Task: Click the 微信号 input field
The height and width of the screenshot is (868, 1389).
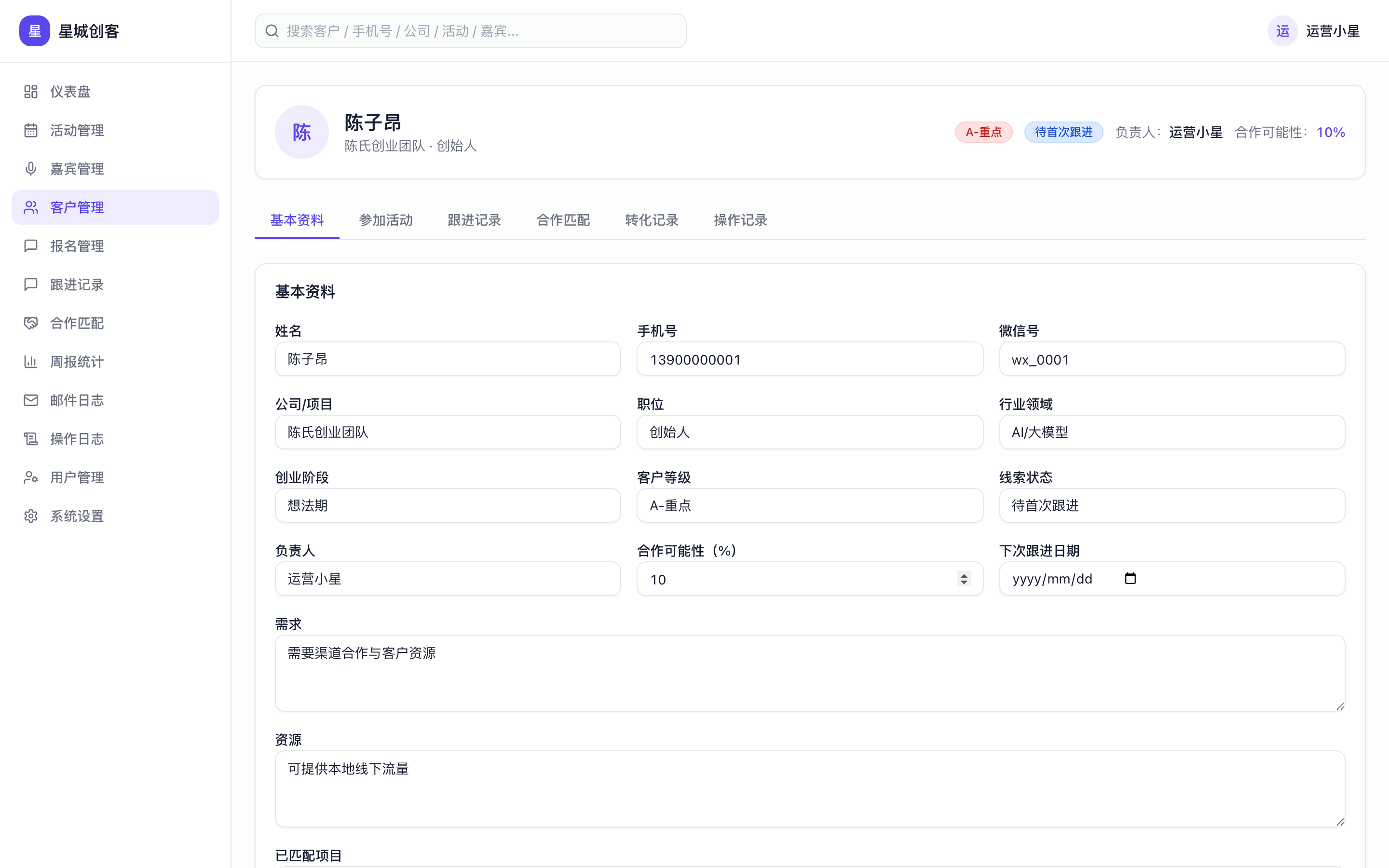Action: pyautogui.click(x=1171, y=359)
